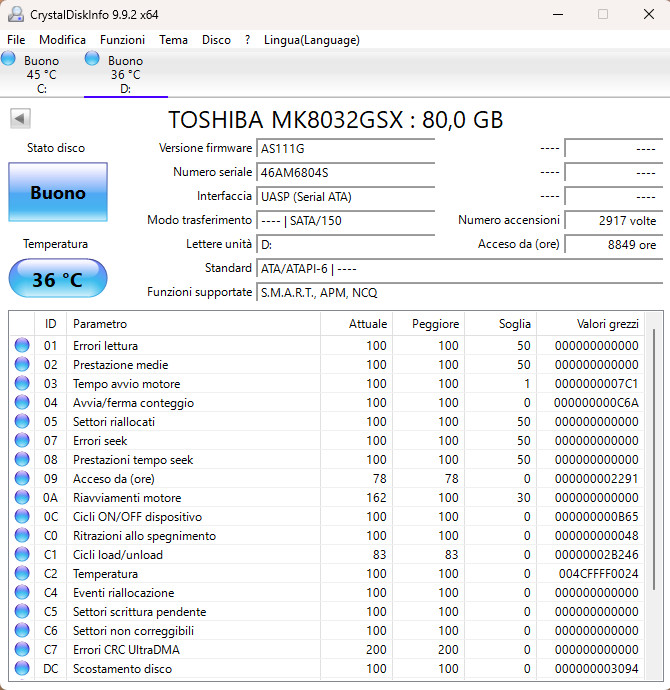Image resolution: width=670 pixels, height=690 pixels.
Task: Open the File menu
Action: point(16,40)
